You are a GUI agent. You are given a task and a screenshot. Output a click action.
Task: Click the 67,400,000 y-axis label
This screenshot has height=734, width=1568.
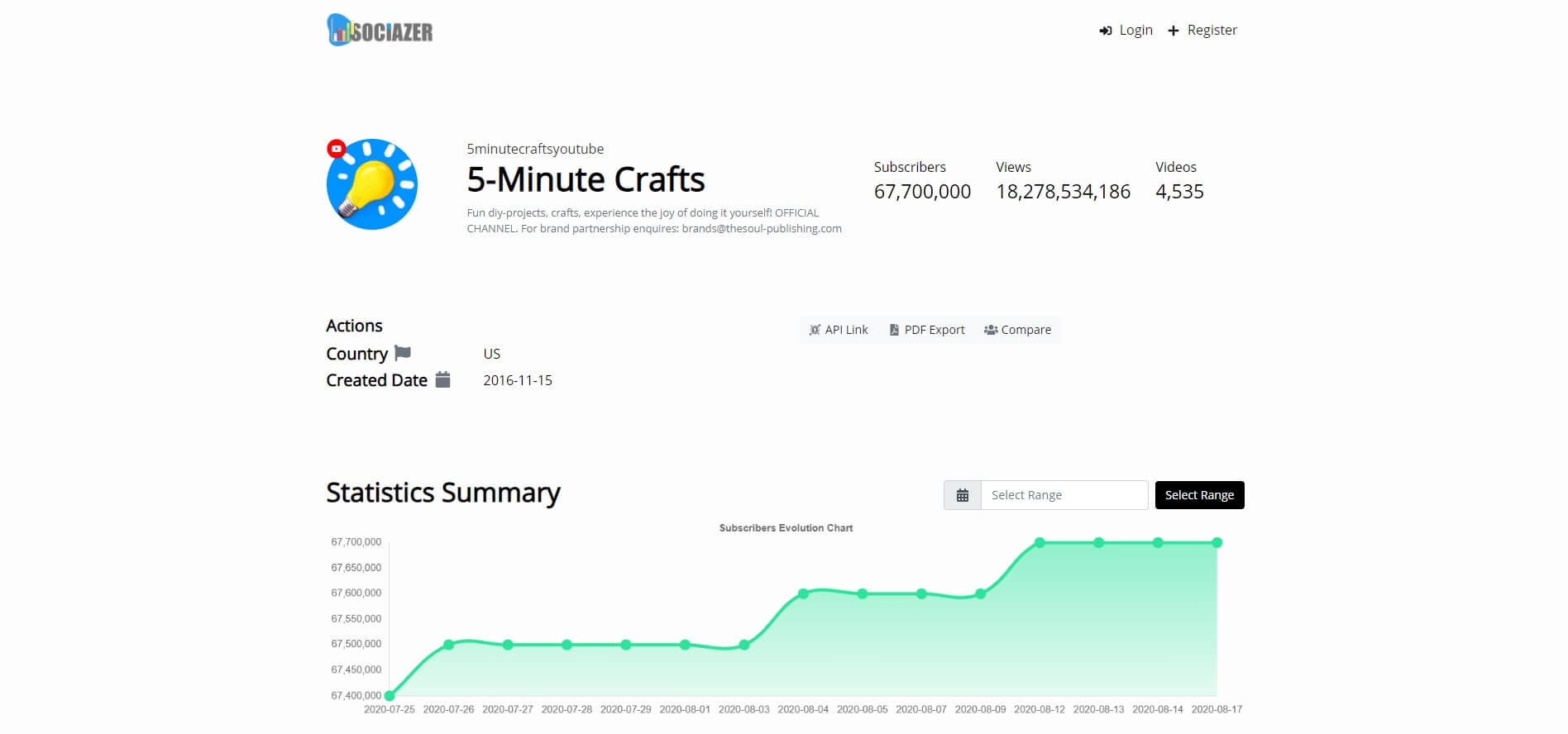(x=356, y=696)
